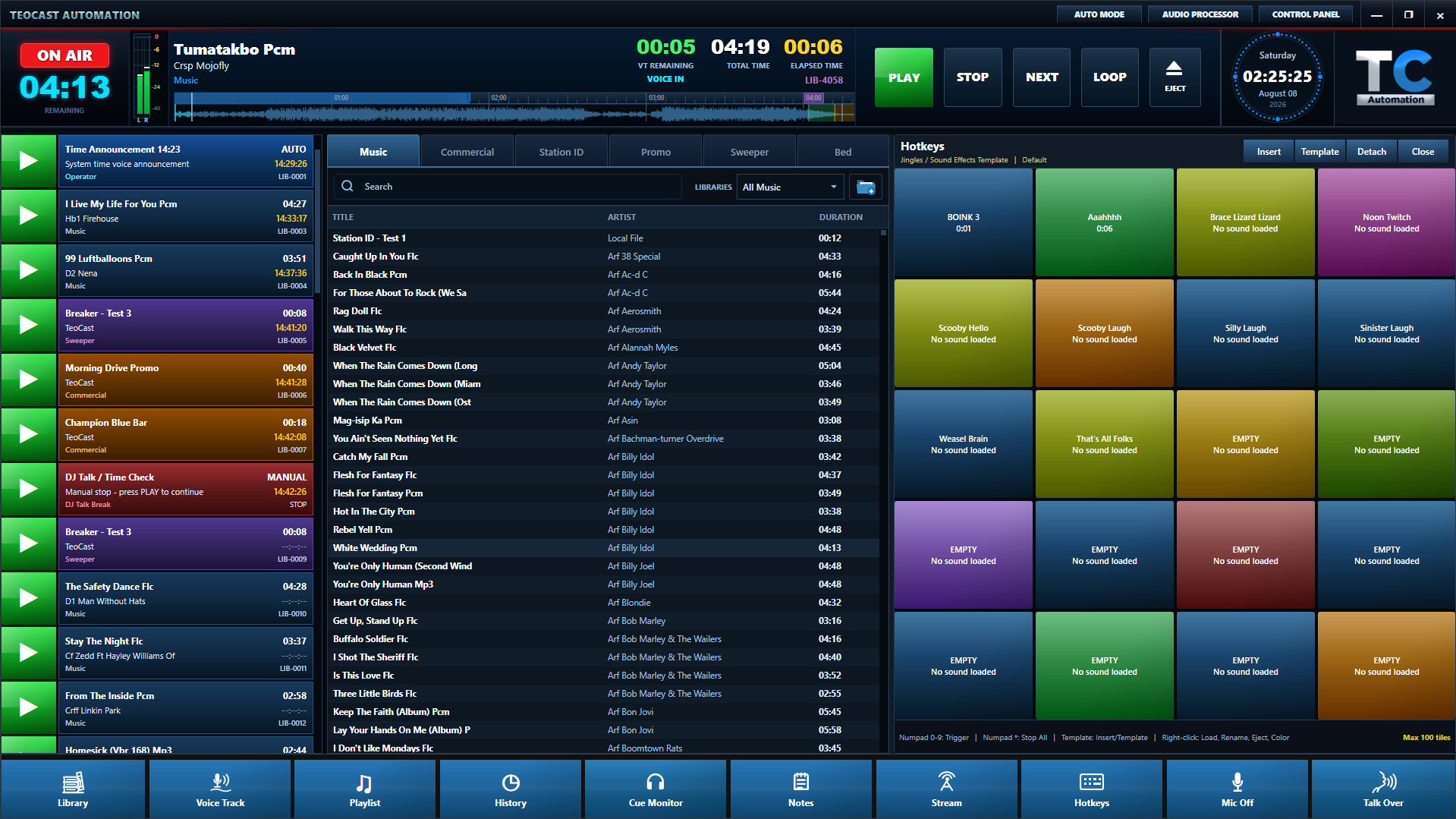Open the Library panel icon
Viewport: 1456px width, 819px height.
click(x=73, y=789)
